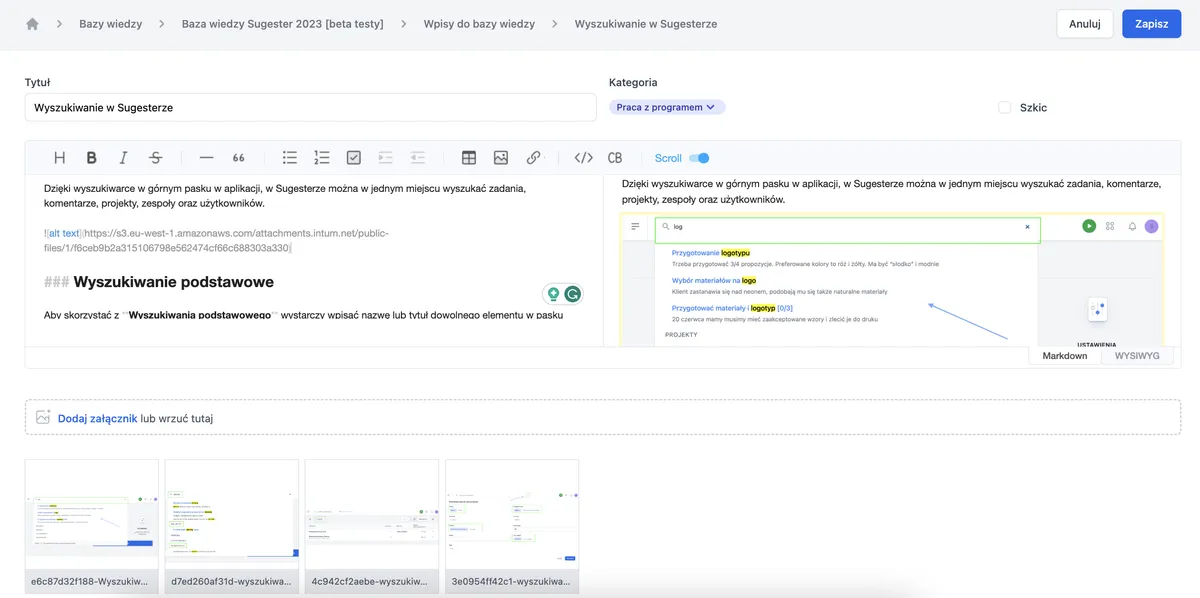Image resolution: width=1200 pixels, height=598 pixels.
Task: Insert a table into the editor
Action: 469,158
